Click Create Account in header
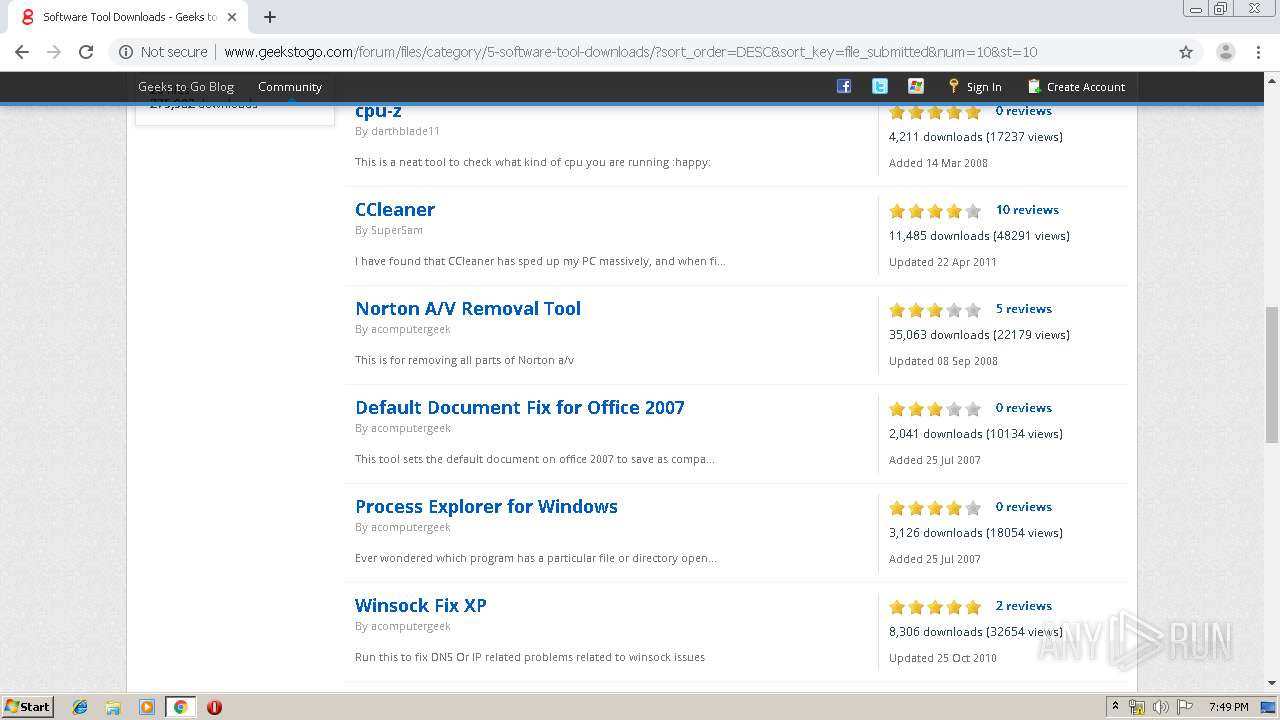Viewport: 1280px width, 720px height. point(1076,87)
